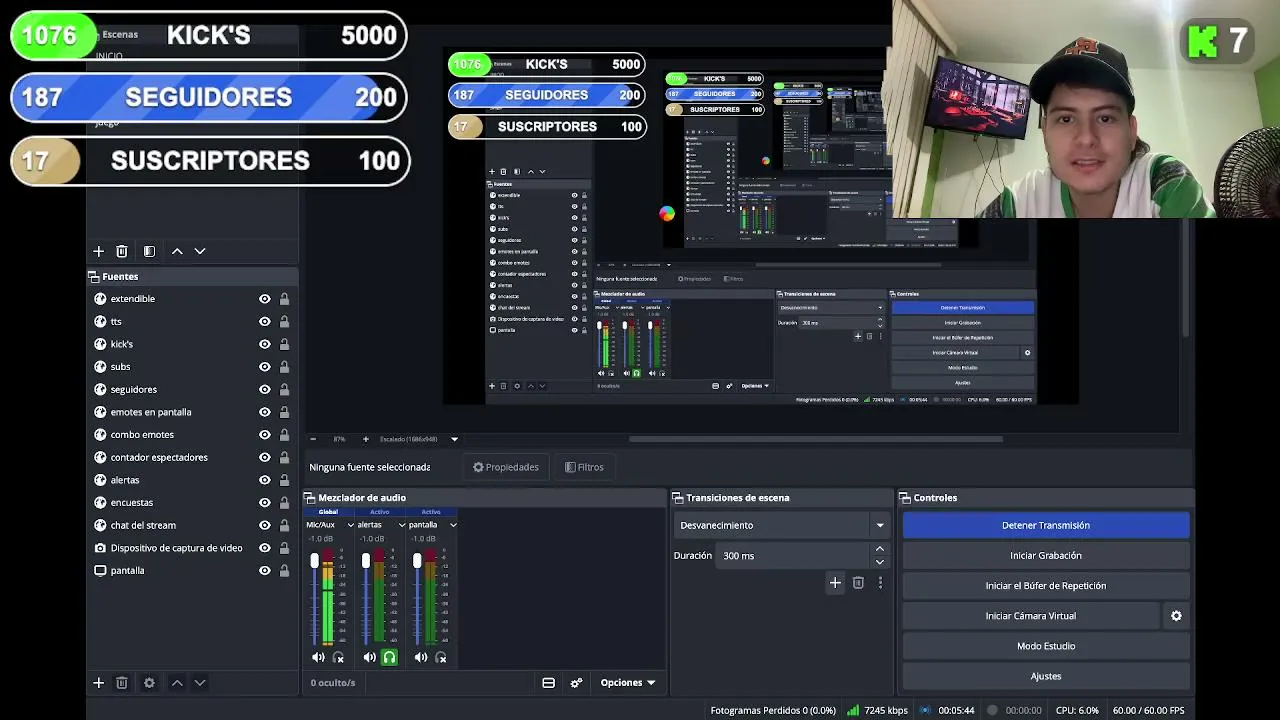Click the display icon of the pantalla source
Image resolution: width=1280 pixels, height=720 pixels.
coord(100,571)
